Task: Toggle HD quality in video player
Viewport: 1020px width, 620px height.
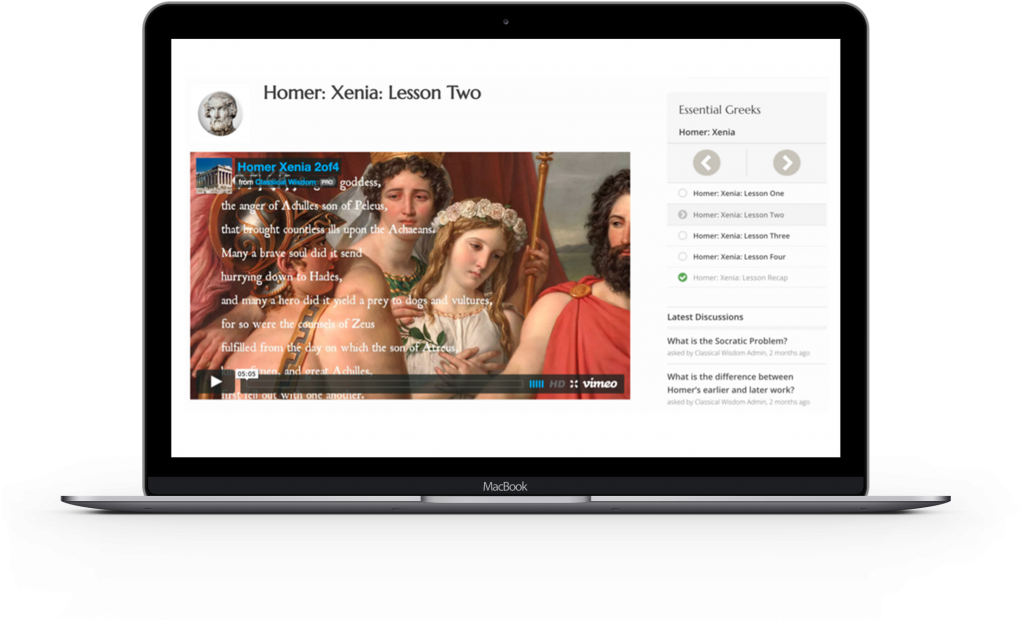Action: tap(557, 384)
